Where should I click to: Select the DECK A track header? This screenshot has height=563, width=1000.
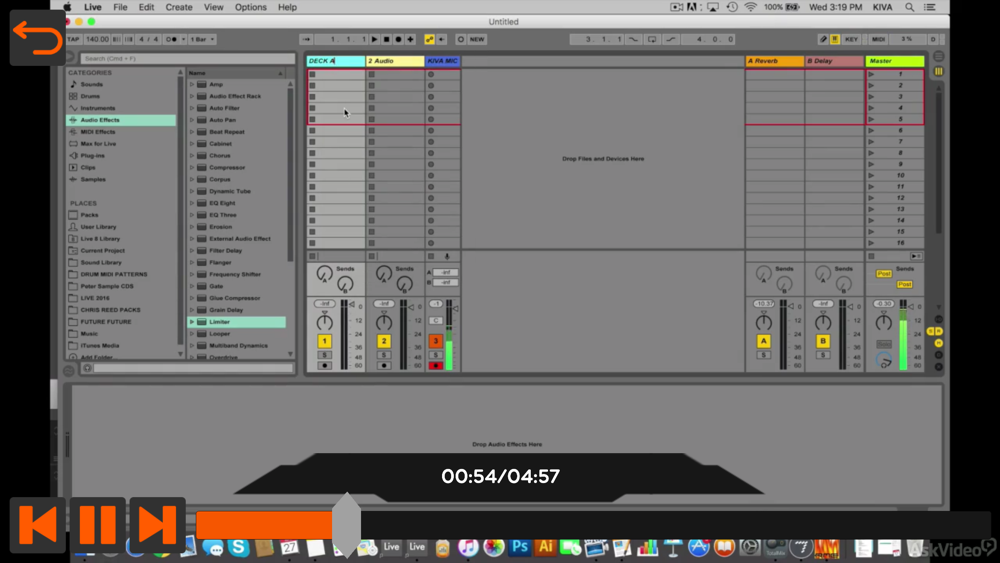(x=335, y=61)
